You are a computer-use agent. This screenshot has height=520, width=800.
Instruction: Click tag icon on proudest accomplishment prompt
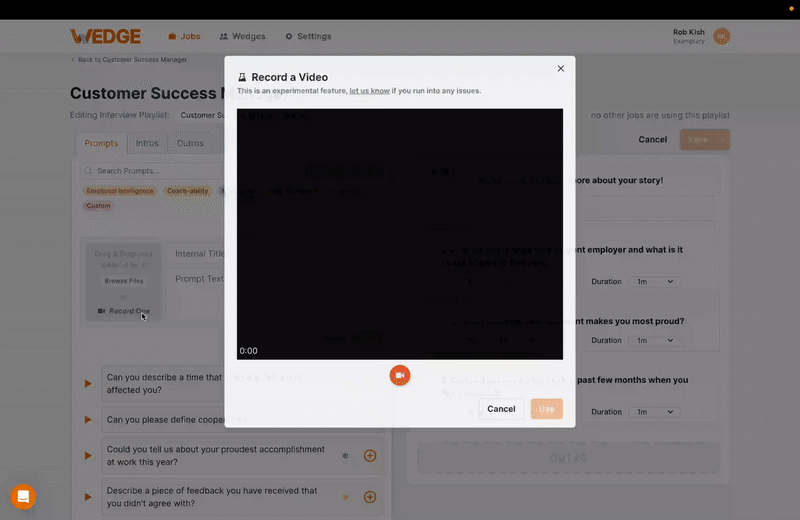[345, 456]
